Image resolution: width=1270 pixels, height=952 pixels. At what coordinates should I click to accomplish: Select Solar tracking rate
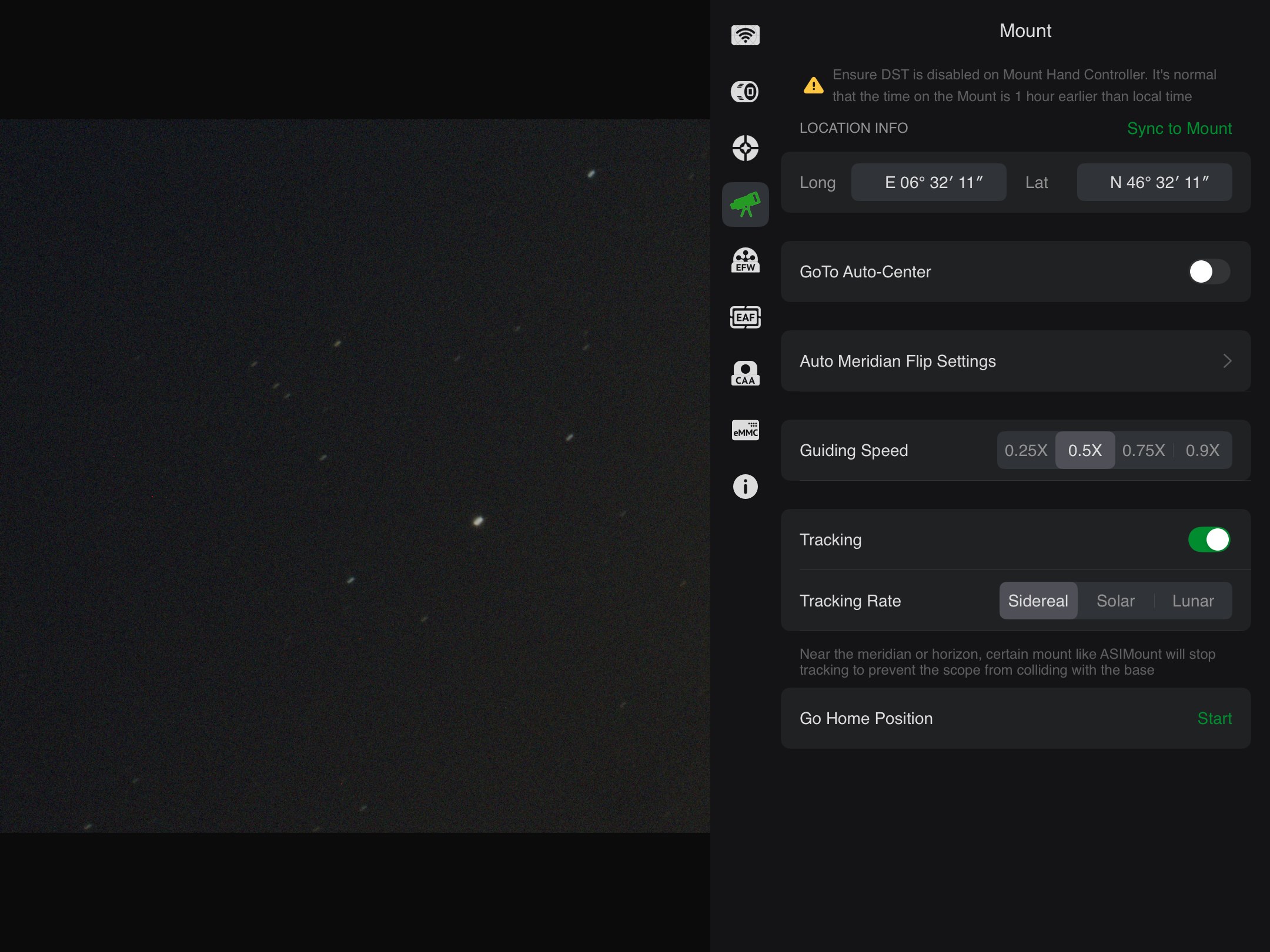click(x=1115, y=601)
